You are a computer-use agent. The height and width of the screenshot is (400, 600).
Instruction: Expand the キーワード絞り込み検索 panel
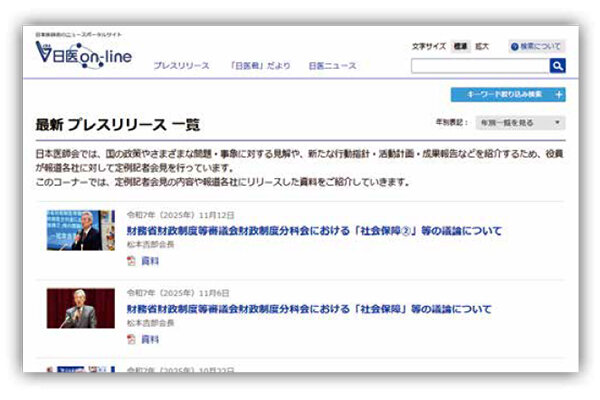point(505,95)
